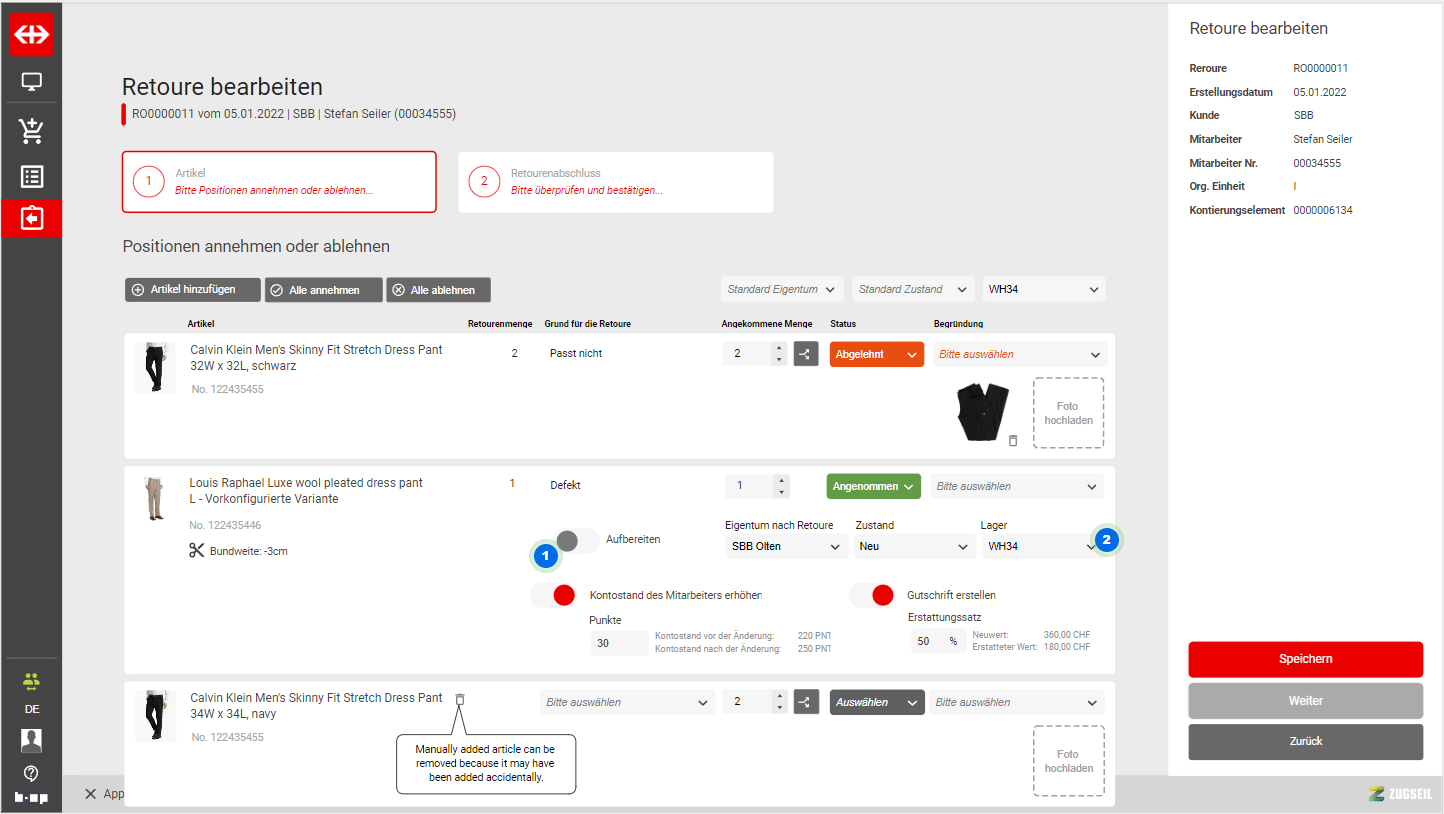
Task: Delete uploaded black pants photo
Action: [1012, 440]
